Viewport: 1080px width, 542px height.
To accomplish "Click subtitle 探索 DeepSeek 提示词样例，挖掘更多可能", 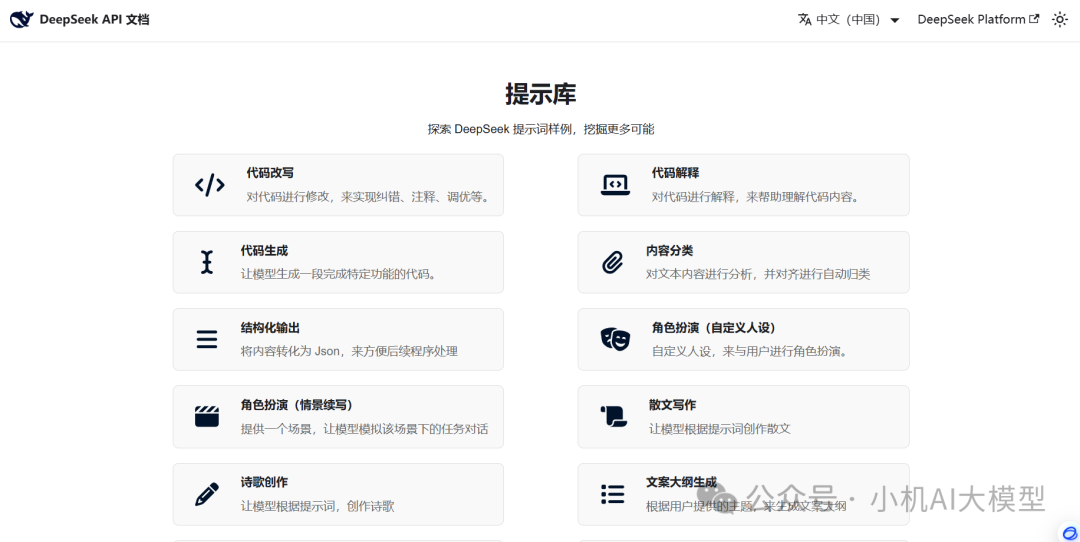I will (541, 129).
